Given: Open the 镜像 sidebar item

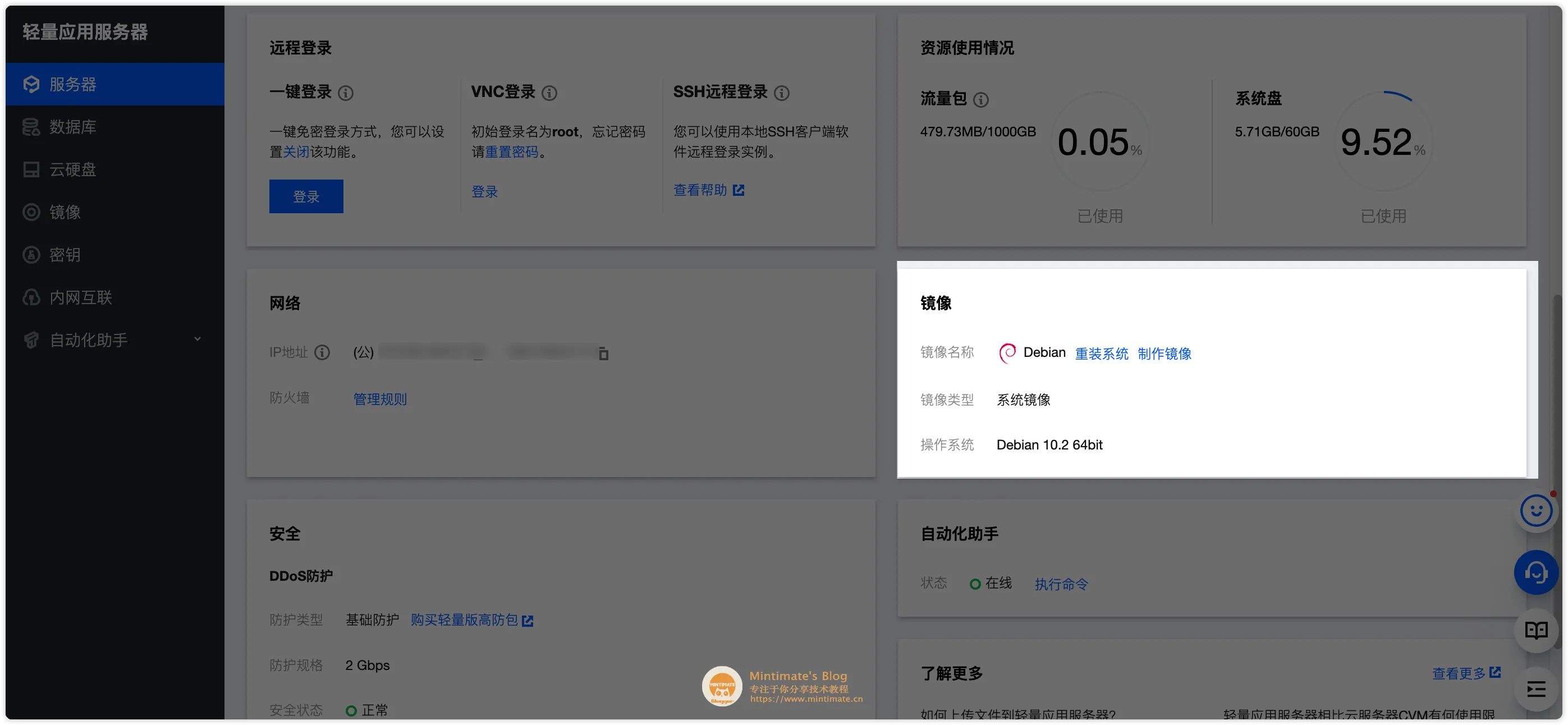Looking at the screenshot, I should coord(114,212).
